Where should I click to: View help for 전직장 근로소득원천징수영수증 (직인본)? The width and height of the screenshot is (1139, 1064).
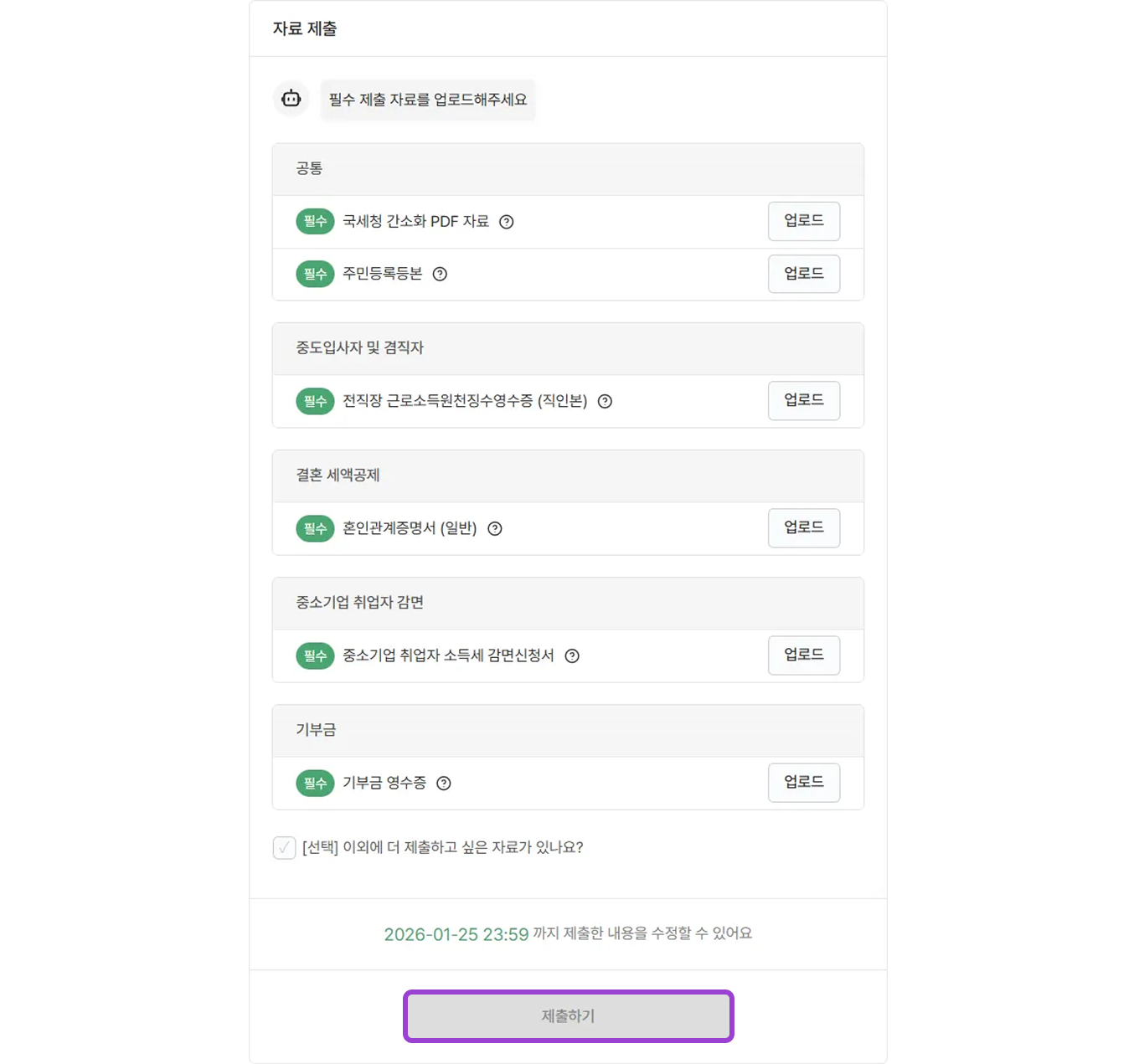click(x=605, y=401)
